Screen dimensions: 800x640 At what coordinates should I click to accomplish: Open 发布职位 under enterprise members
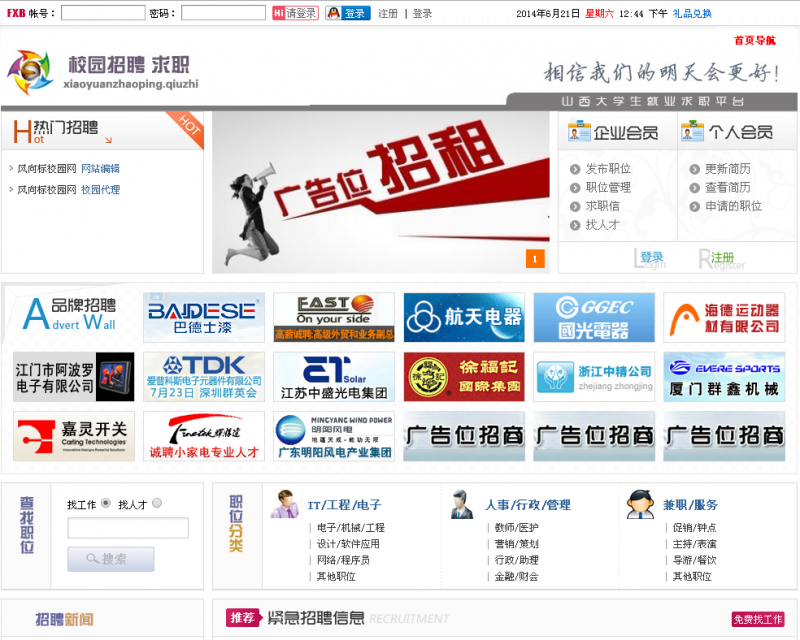608,169
